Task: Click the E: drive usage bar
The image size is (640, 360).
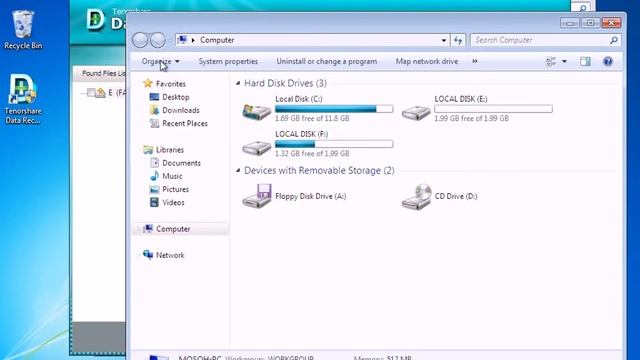Action: tap(493, 109)
